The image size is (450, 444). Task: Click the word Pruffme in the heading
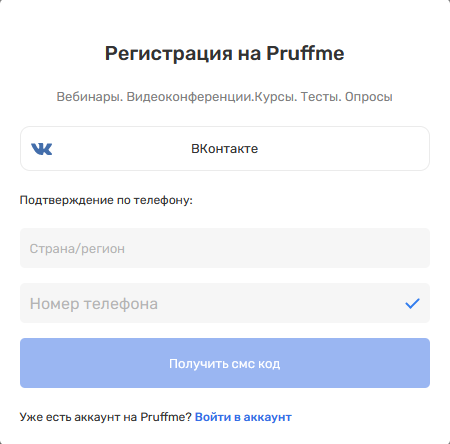pyautogui.click(x=305, y=53)
